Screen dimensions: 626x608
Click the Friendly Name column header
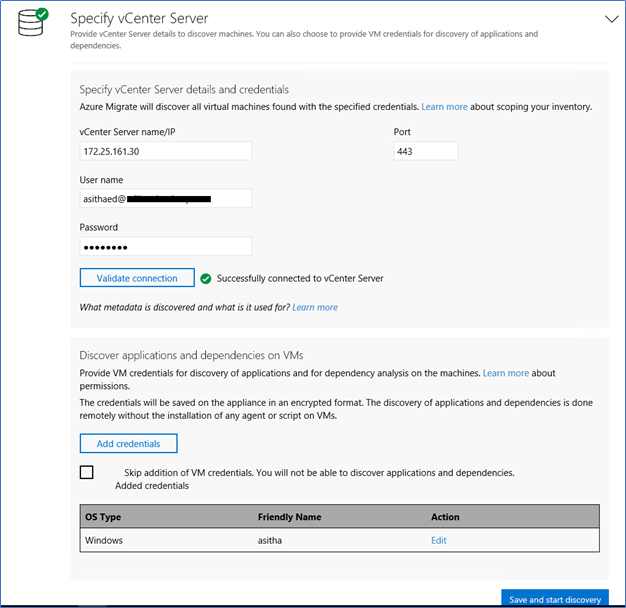(289, 517)
